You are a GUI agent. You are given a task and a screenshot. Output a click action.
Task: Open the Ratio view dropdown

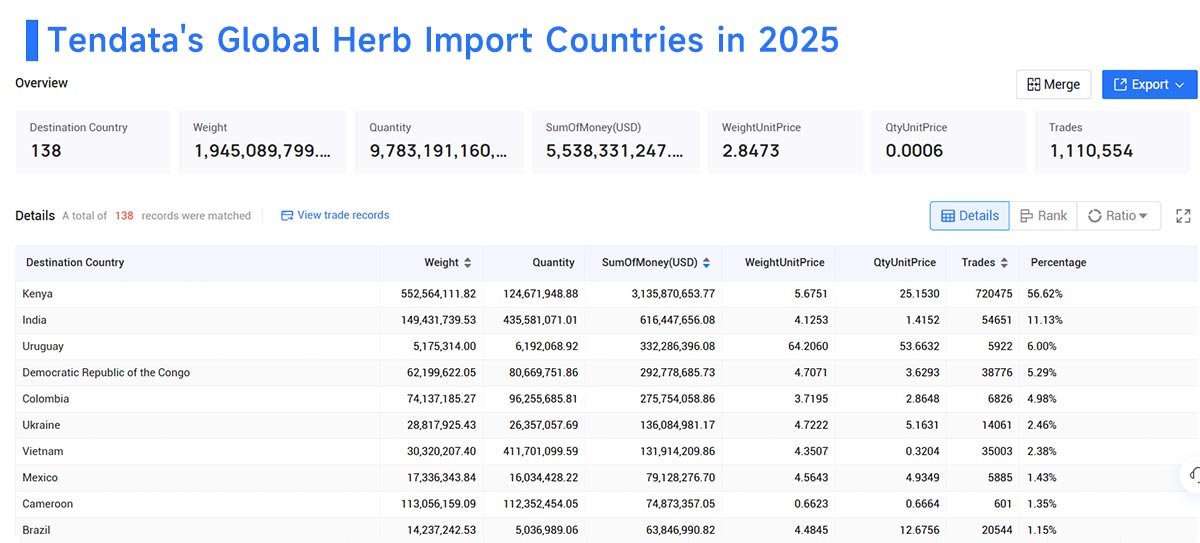coord(1118,215)
